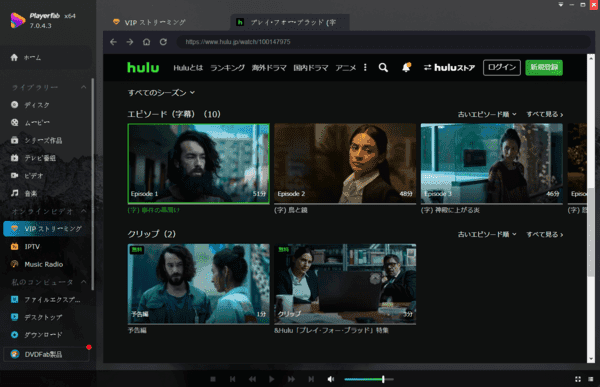Go forward in the embedded browser
This screenshot has width=600, height=387.
pos(130,42)
